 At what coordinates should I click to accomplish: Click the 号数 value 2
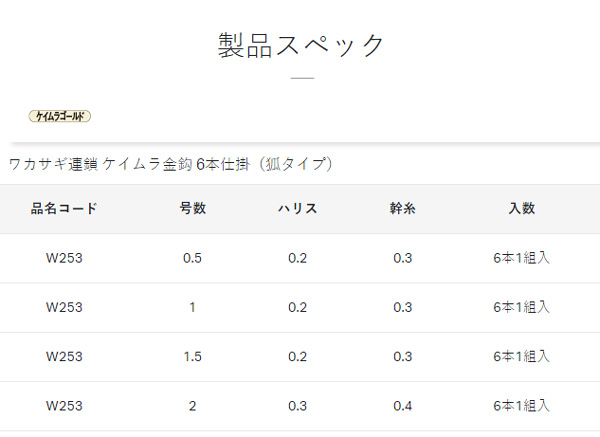click(192, 406)
